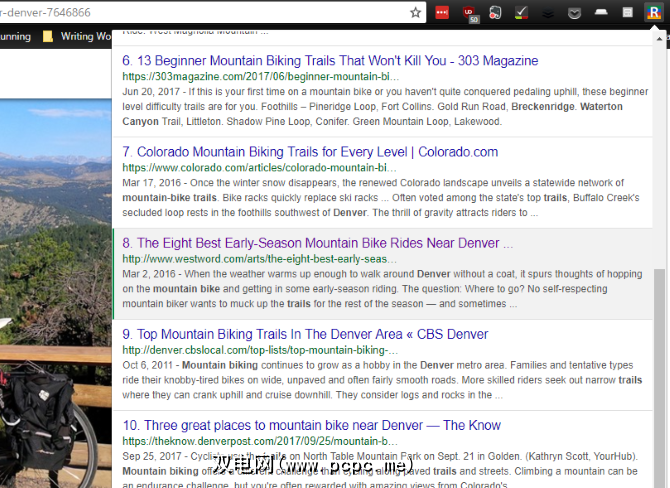
Task: Click the Evernote Web Clipper extension icon
Action: [x=495, y=12]
